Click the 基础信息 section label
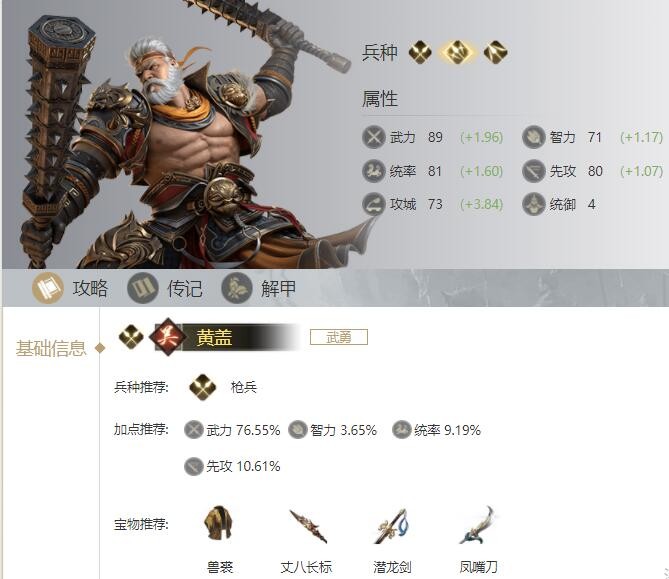The width and height of the screenshot is (669, 579). 51,348
